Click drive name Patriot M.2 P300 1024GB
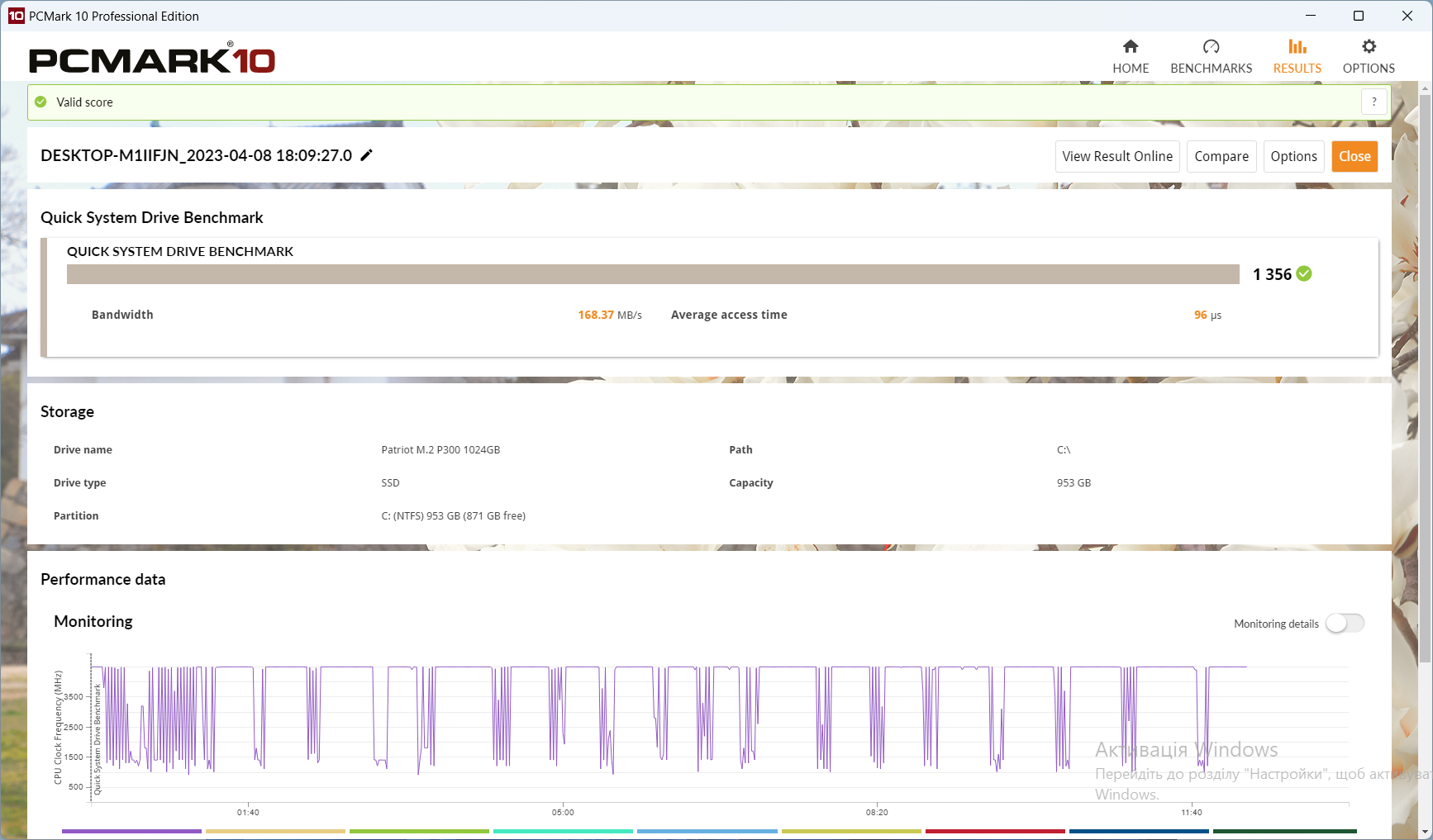Screen dimensions: 1433x840 440,450
